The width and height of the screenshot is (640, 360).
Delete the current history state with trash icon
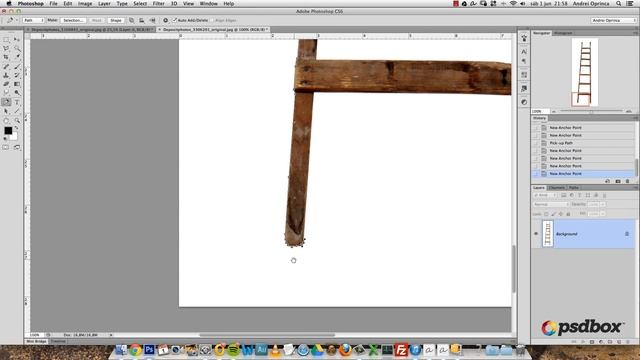click(x=627, y=181)
